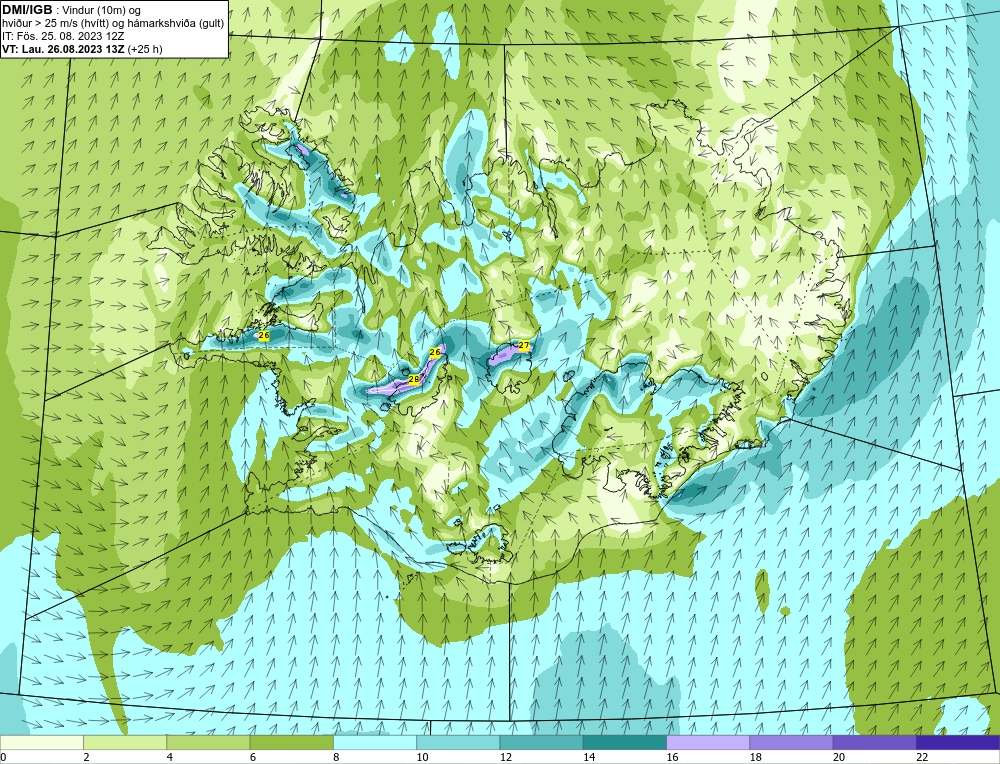Image resolution: width=1000 pixels, height=764 pixels.
Task: Click the DMI/IGB title text
Action: coord(27,10)
